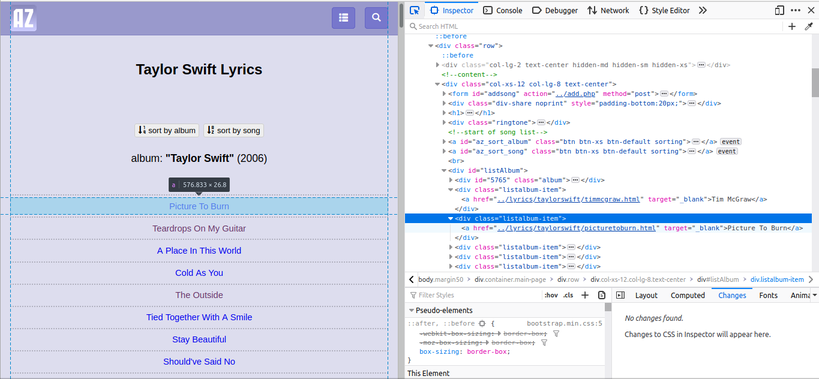Click the markup view vertical scrollbar

(x=815, y=82)
